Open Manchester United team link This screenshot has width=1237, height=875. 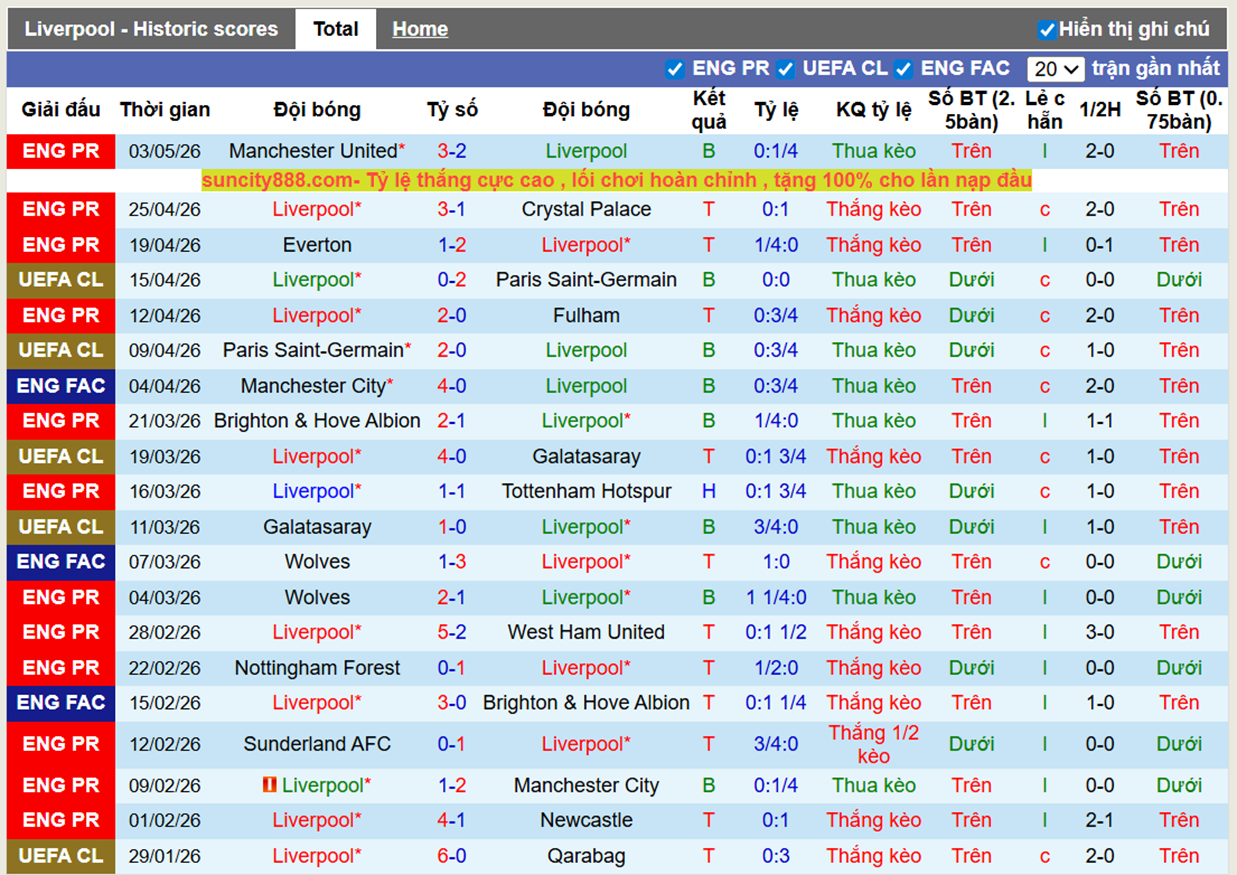coord(313,151)
